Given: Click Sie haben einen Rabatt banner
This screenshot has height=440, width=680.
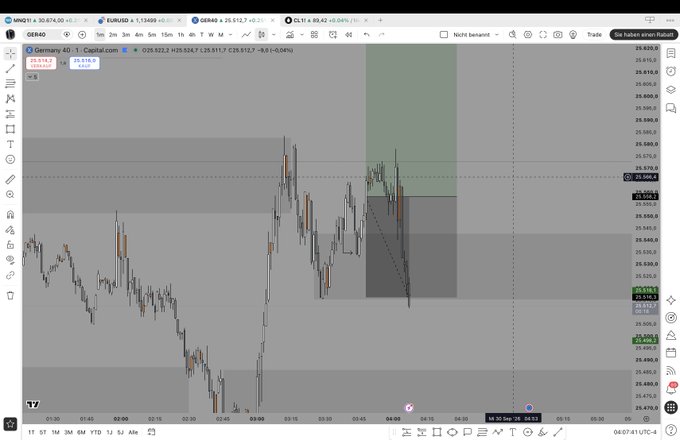Looking at the screenshot, I should coord(644,35).
